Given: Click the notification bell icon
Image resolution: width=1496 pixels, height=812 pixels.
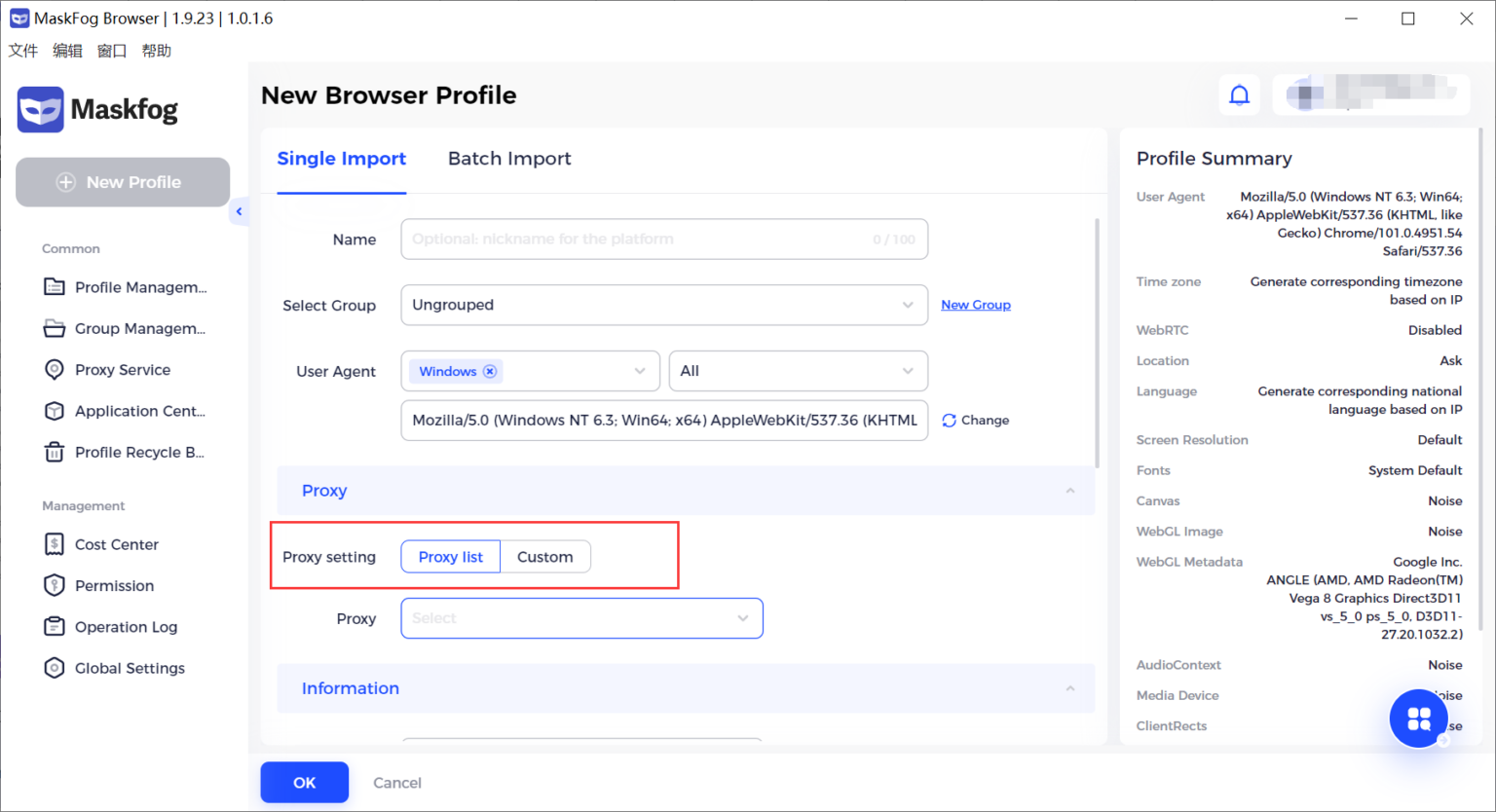Looking at the screenshot, I should 1239,95.
